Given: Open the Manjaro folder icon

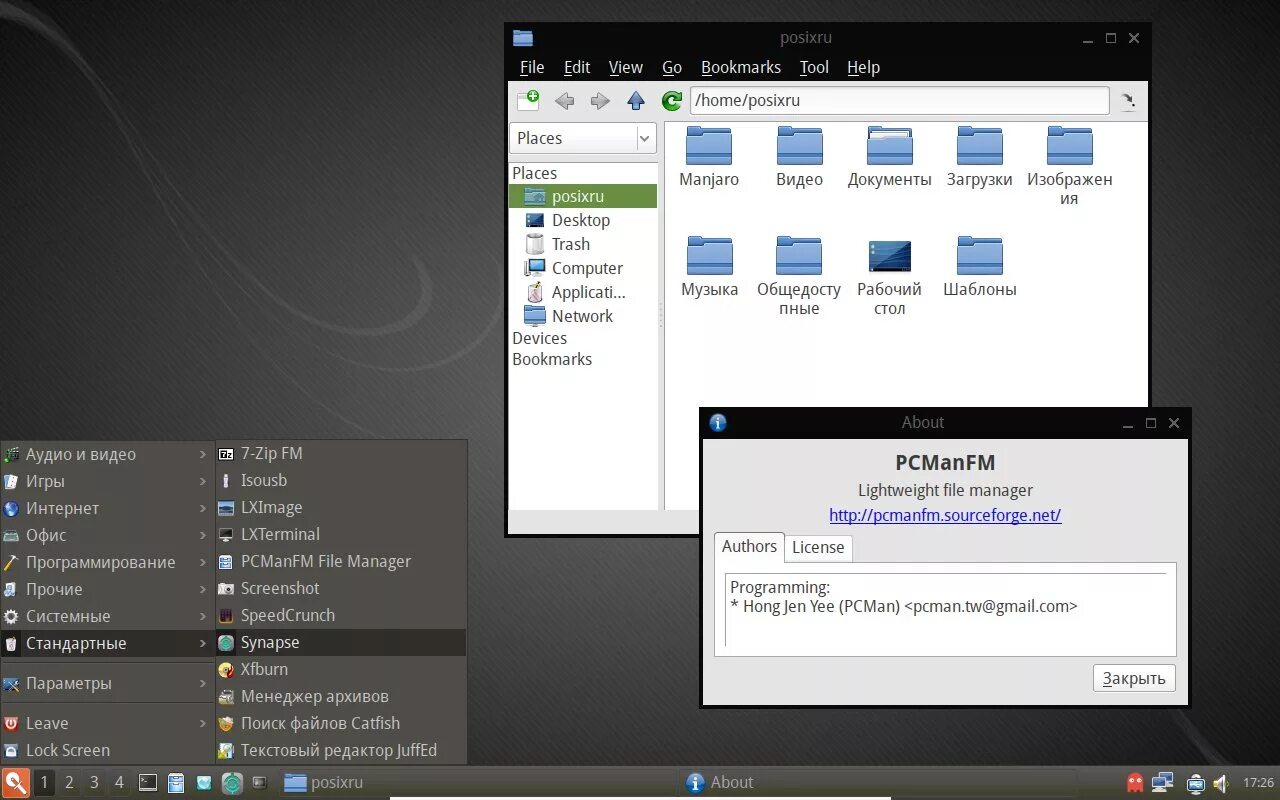Looking at the screenshot, I should click(709, 146).
